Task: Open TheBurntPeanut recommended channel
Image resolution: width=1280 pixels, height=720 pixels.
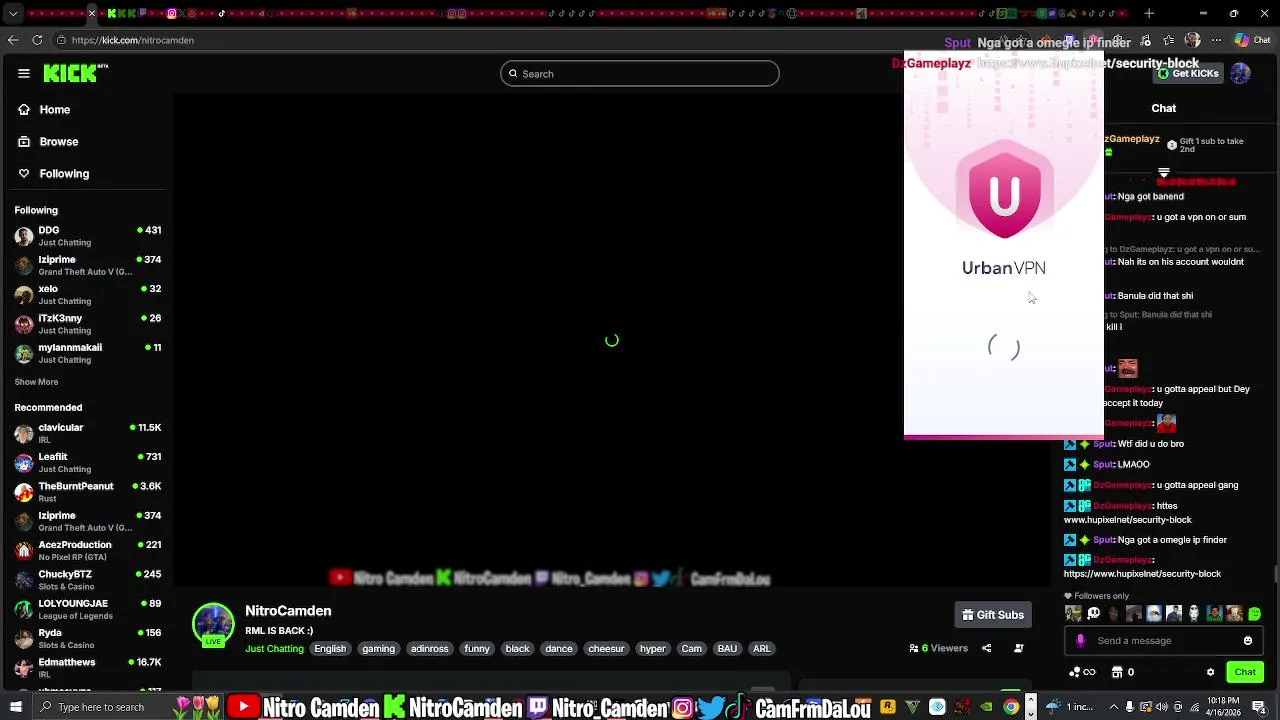Action: [x=88, y=492]
